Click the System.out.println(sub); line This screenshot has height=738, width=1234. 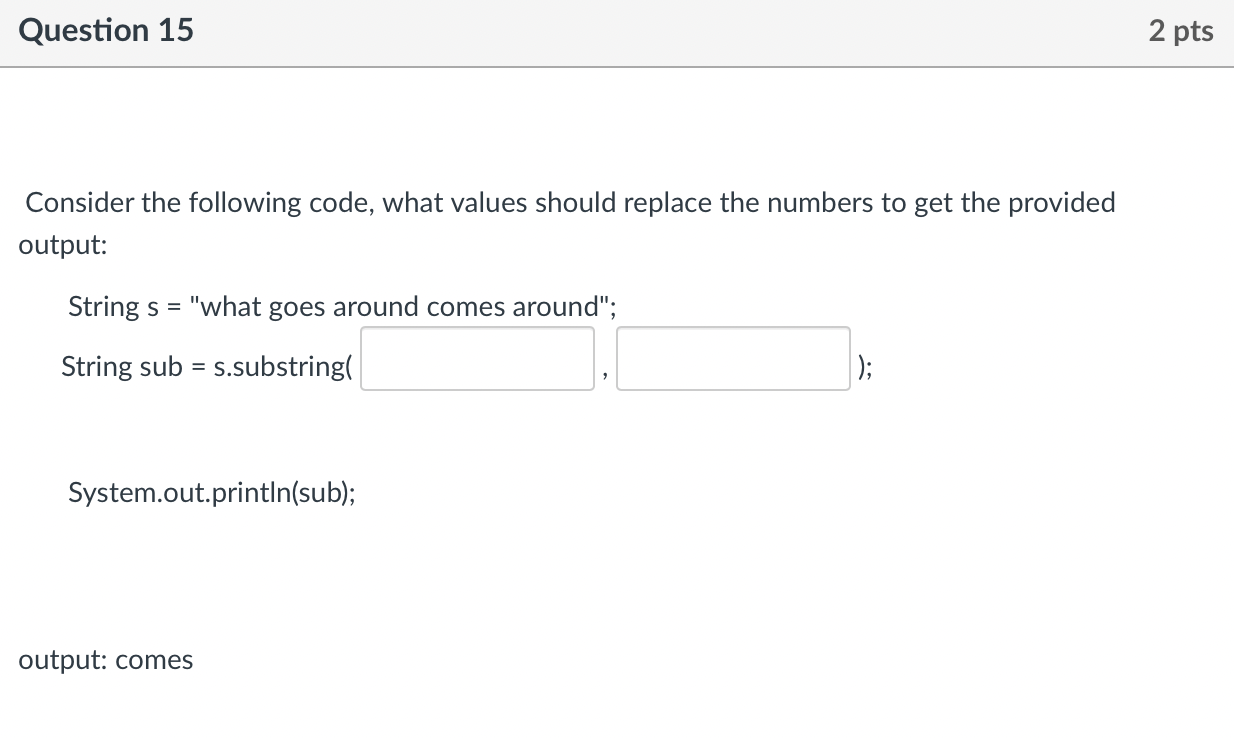[210, 492]
